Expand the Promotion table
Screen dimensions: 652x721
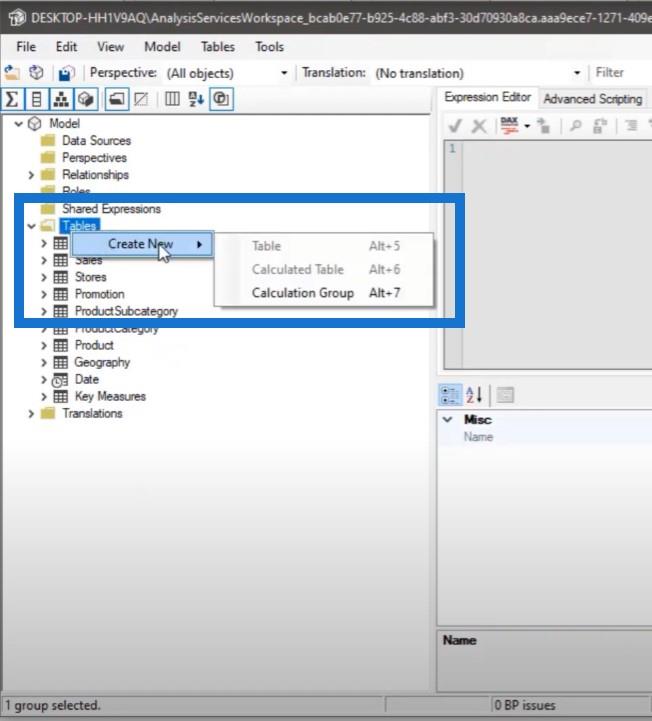(44, 294)
